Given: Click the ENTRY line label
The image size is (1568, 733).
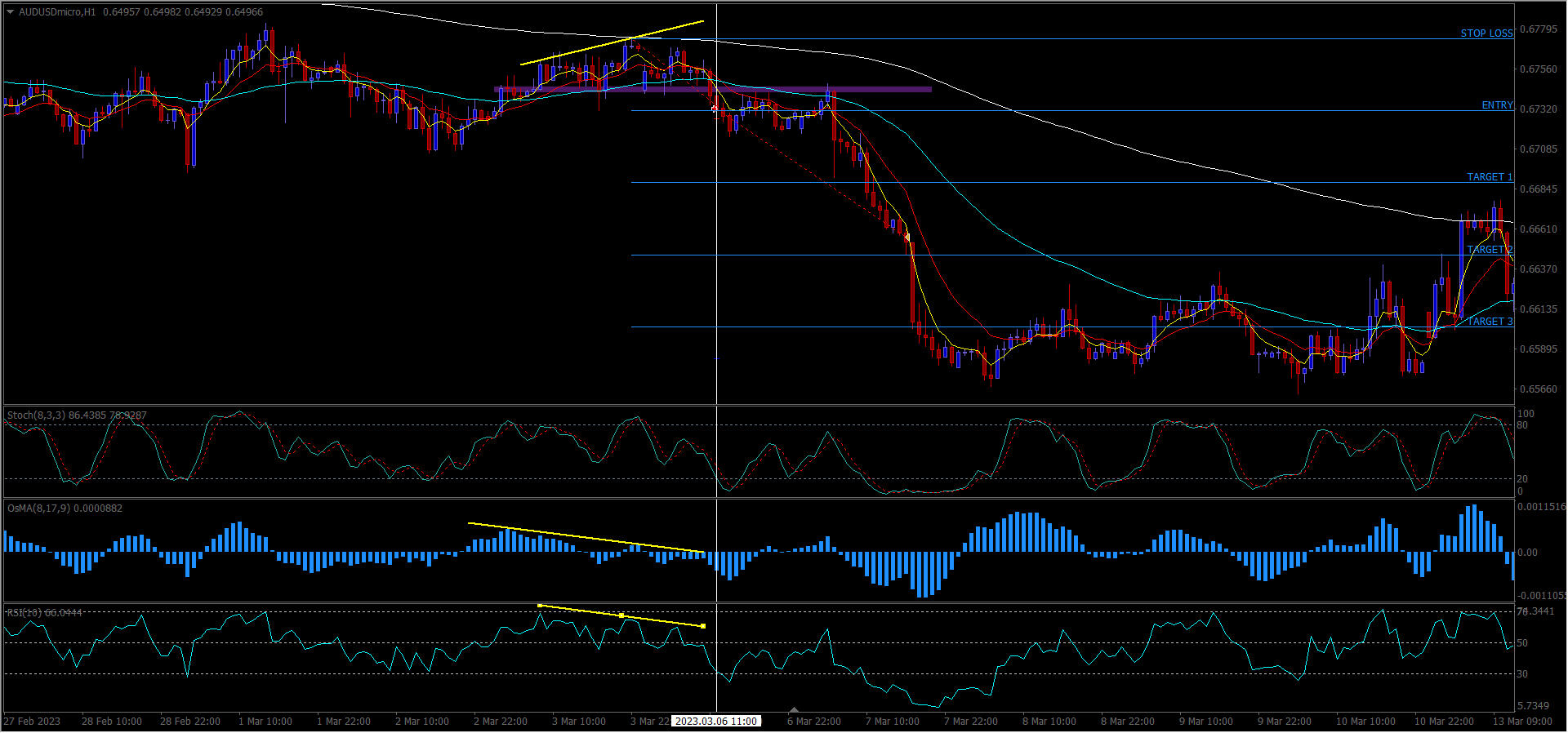Looking at the screenshot, I should point(1497,105).
